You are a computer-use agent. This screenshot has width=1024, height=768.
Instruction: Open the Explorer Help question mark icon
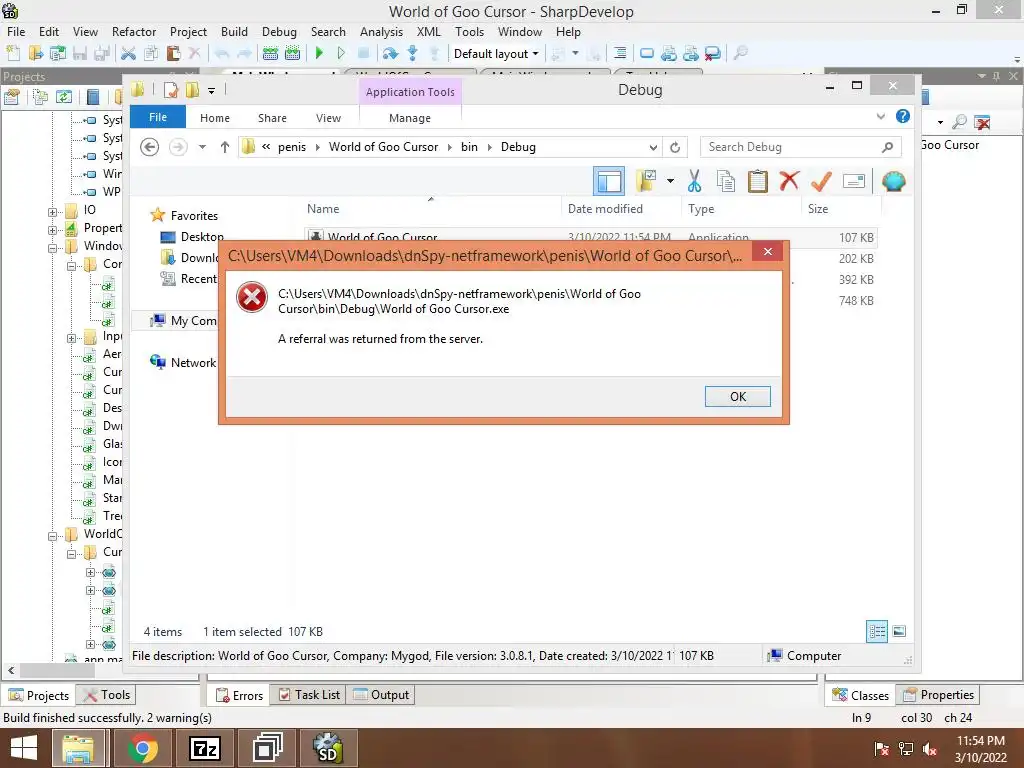903,116
